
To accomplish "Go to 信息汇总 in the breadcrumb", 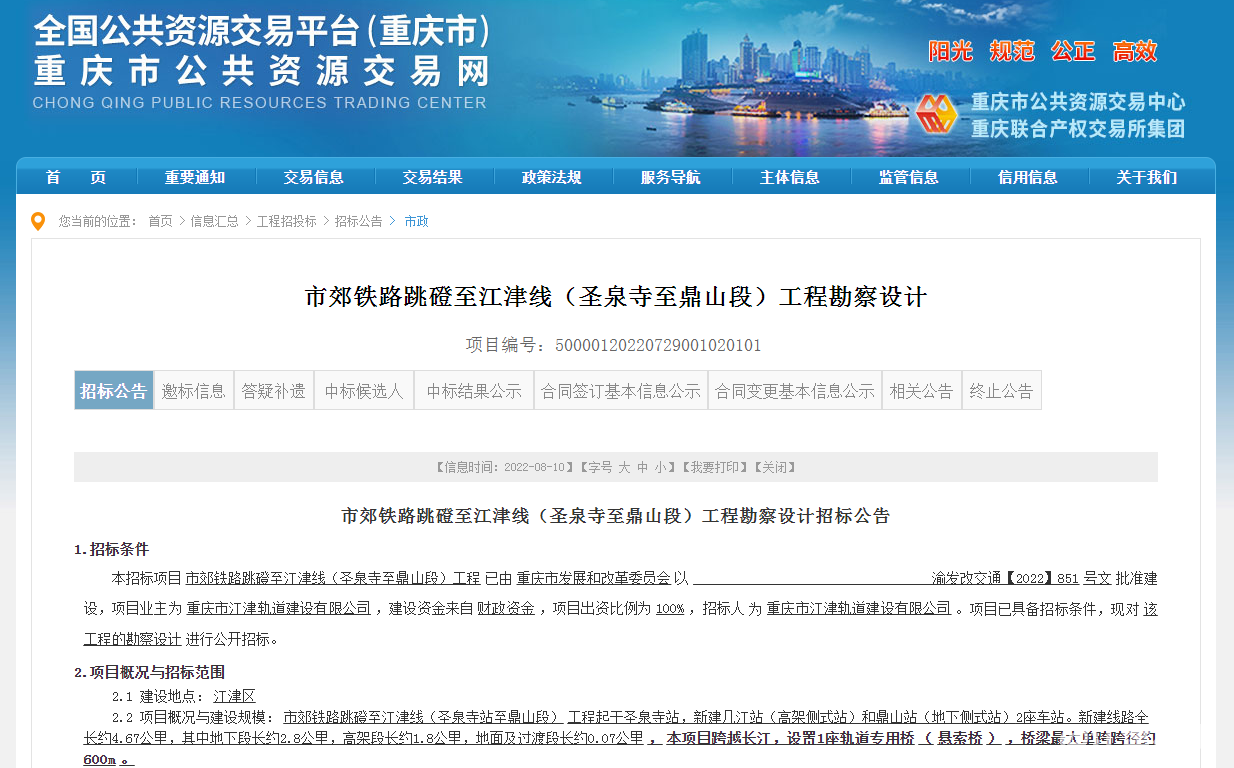I will click(x=215, y=221).
